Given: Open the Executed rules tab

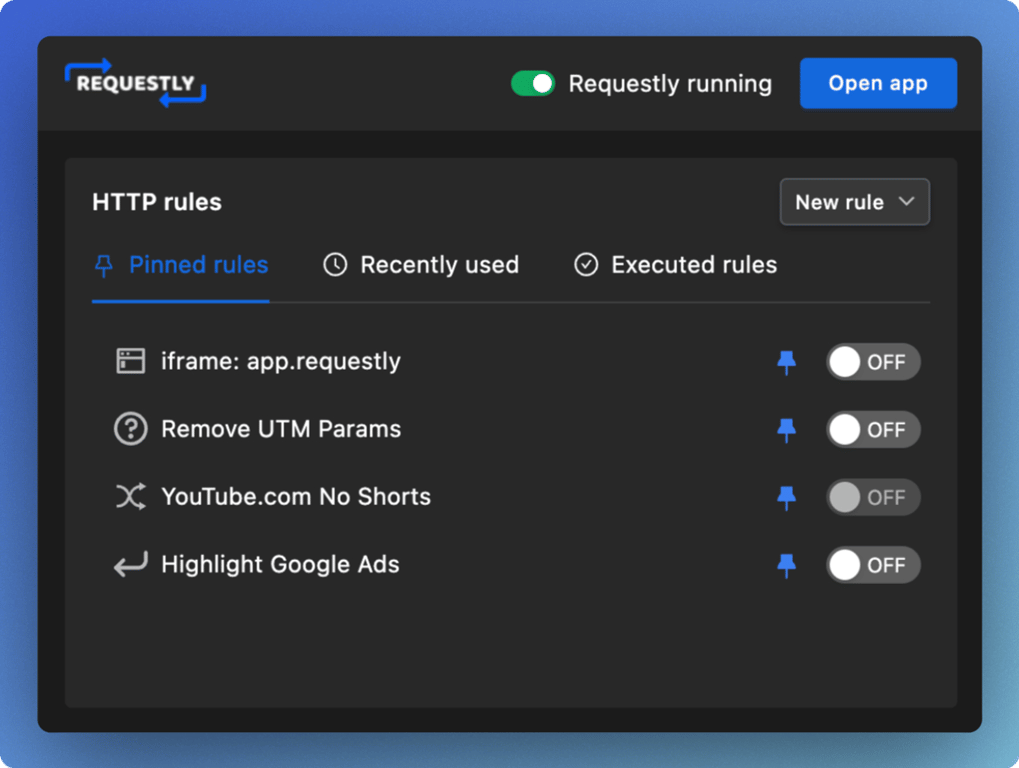Looking at the screenshot, I should [676, 265].
